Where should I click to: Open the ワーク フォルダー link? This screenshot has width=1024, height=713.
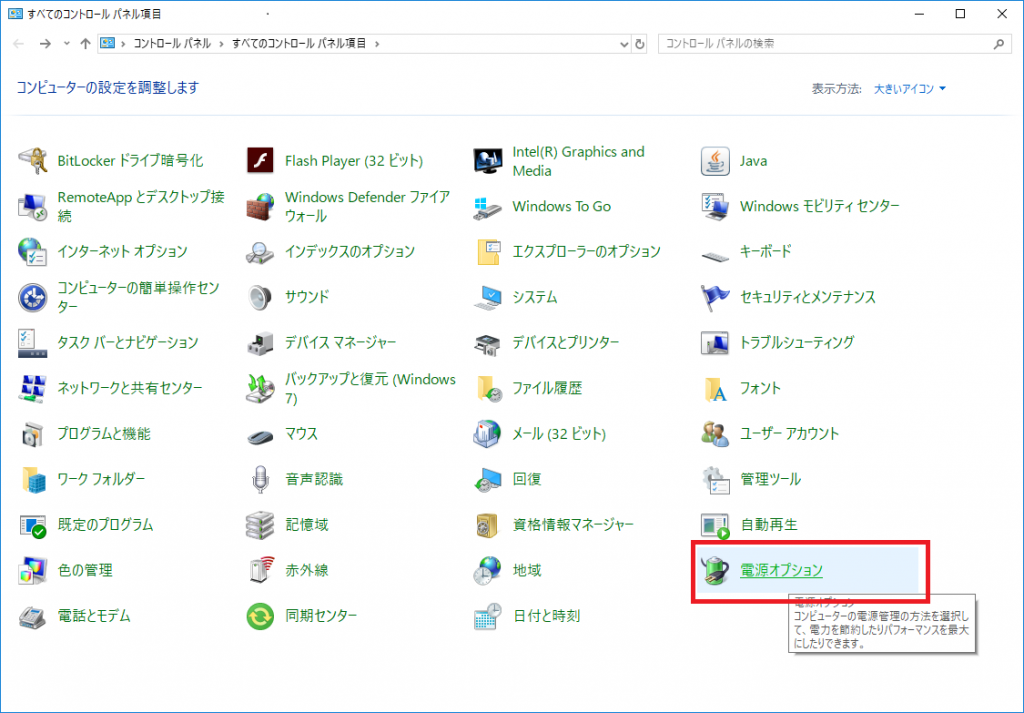101,479
